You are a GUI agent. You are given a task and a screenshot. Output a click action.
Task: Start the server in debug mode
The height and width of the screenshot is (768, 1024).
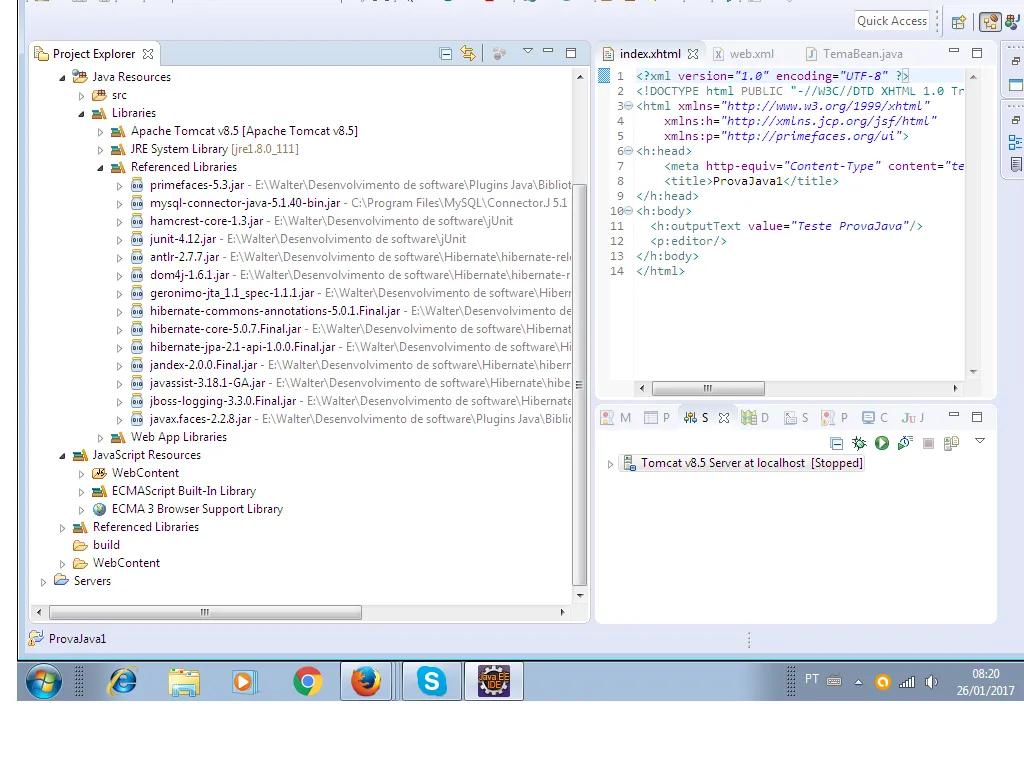[x=858, y=443]
